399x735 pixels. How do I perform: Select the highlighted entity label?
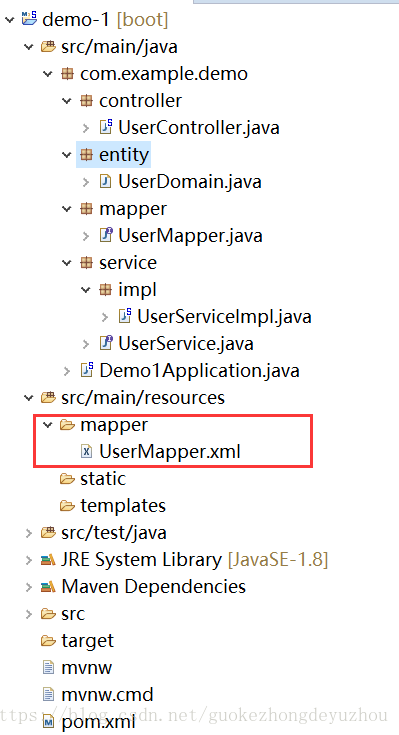point(124,155)
